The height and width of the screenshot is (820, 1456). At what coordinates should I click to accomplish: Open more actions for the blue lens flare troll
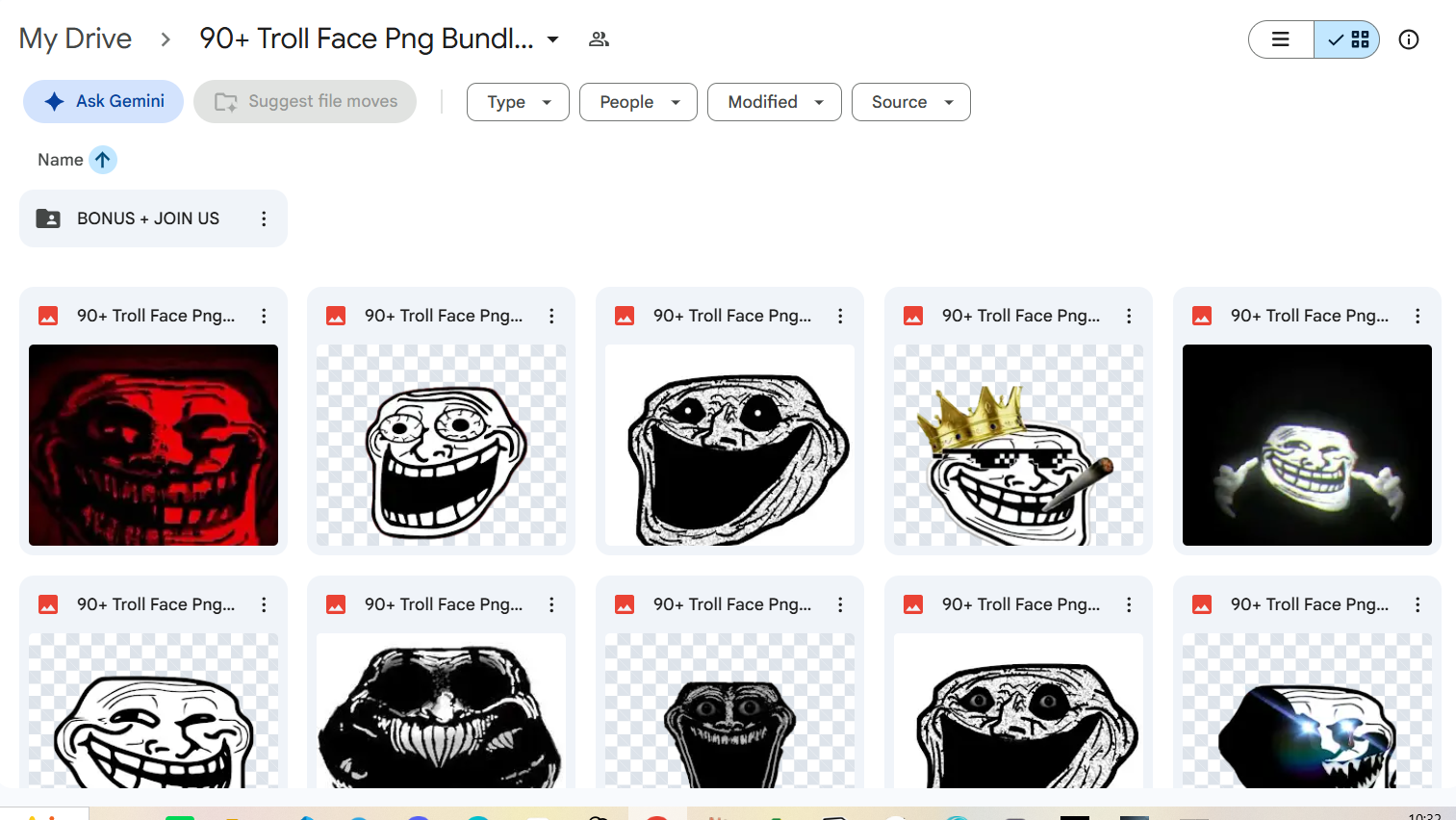click(x=1418, y=604)
